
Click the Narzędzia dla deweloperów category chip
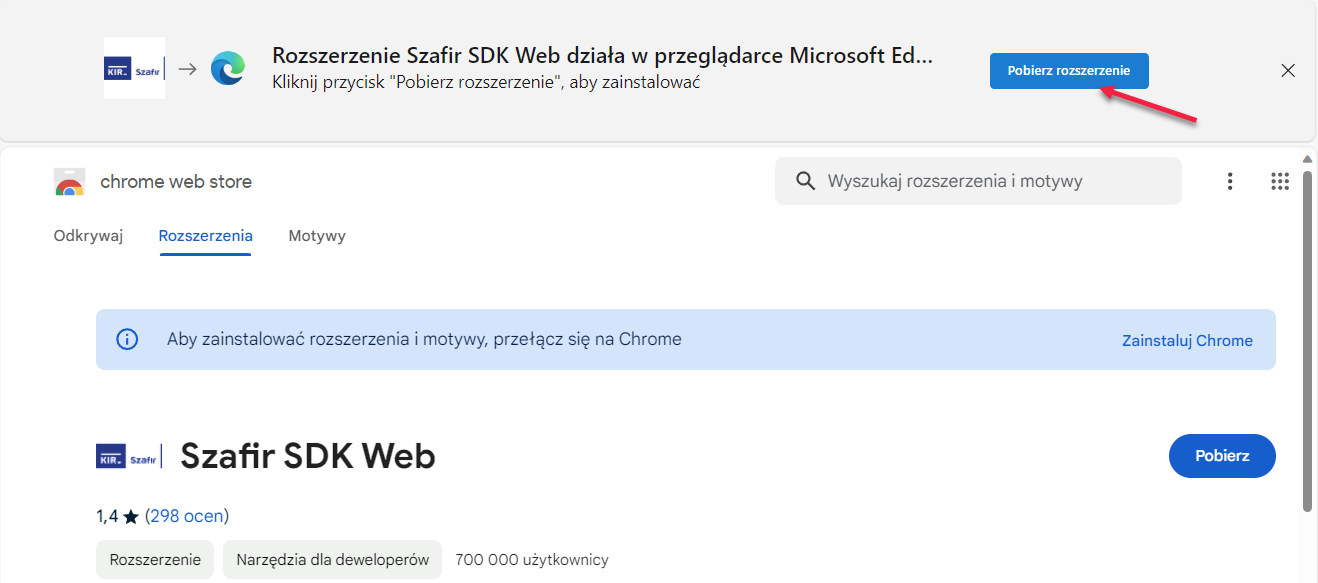pos(332,560)
